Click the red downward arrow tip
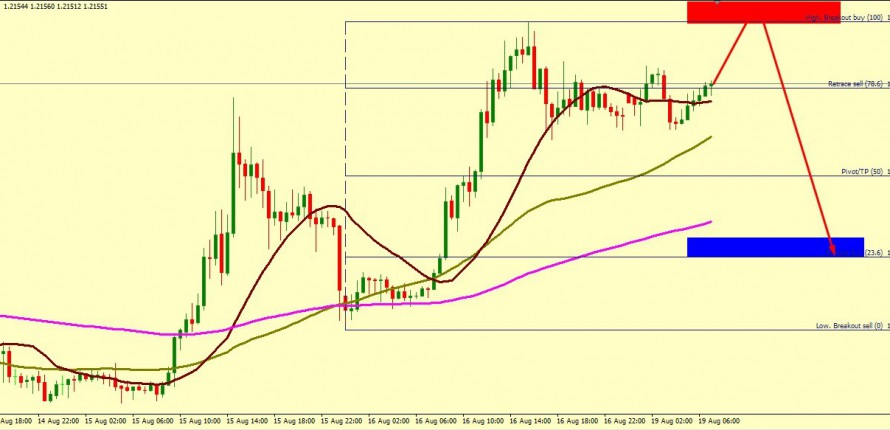 pos(831,251)
